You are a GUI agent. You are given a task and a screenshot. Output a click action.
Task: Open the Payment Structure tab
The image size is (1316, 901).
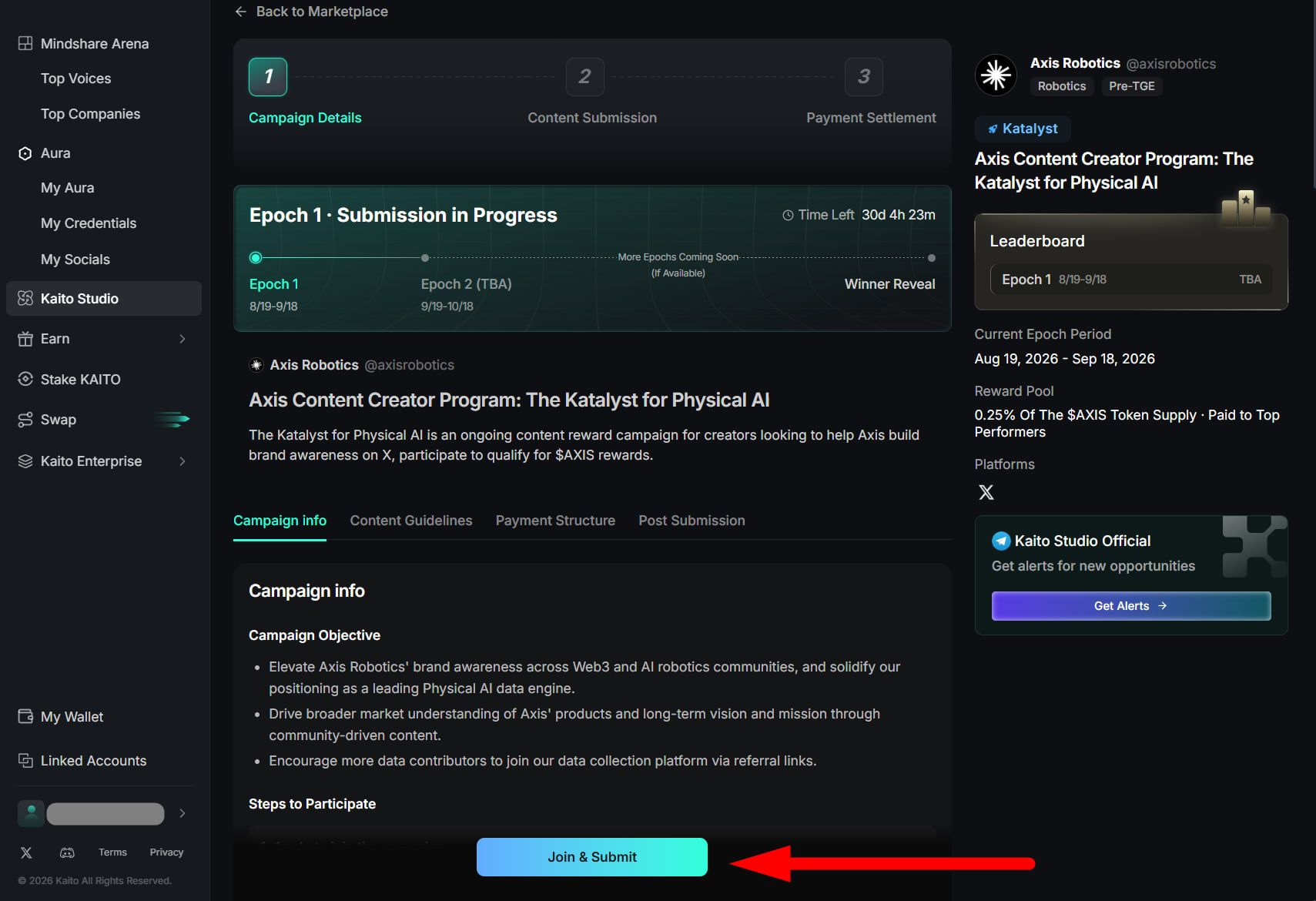555,521
